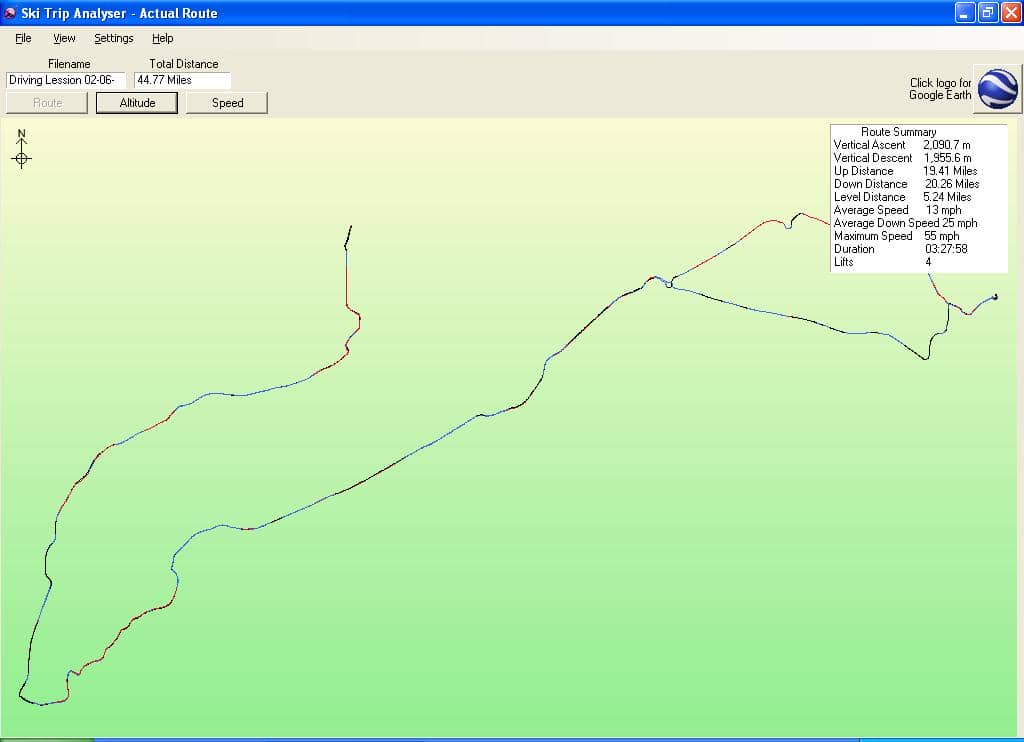Click the Duration row in Route Summary
Viewport: 1024px width, 742px height.
click(900, 249)
